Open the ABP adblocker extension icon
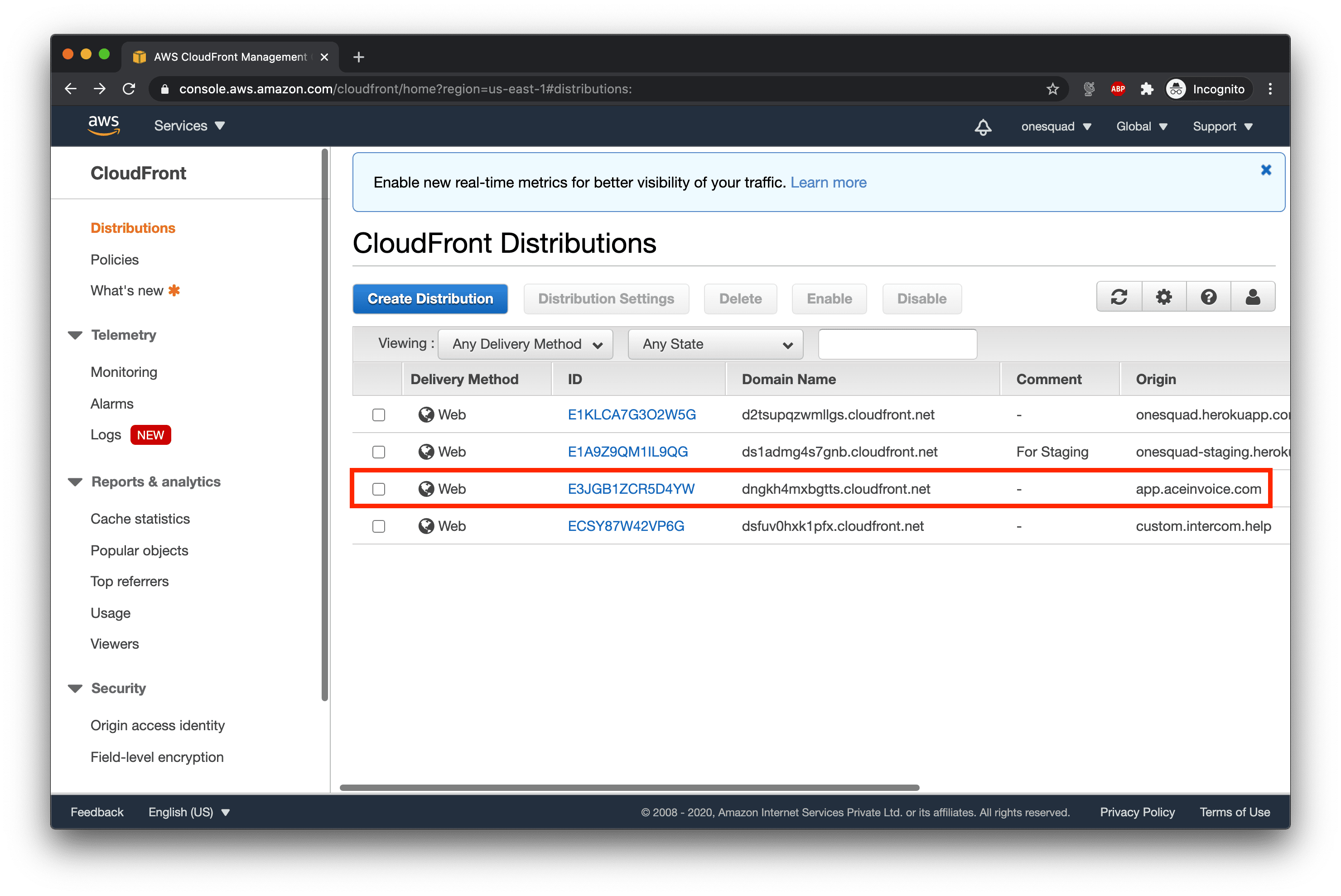Screen dimensions: 1341x896 click(1118, 89)
